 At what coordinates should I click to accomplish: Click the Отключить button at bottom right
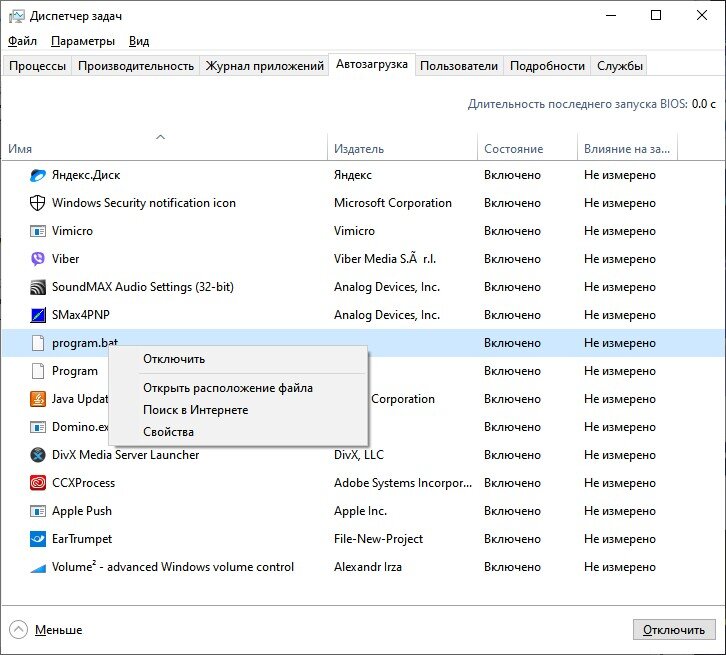click(x=674, y=630)
